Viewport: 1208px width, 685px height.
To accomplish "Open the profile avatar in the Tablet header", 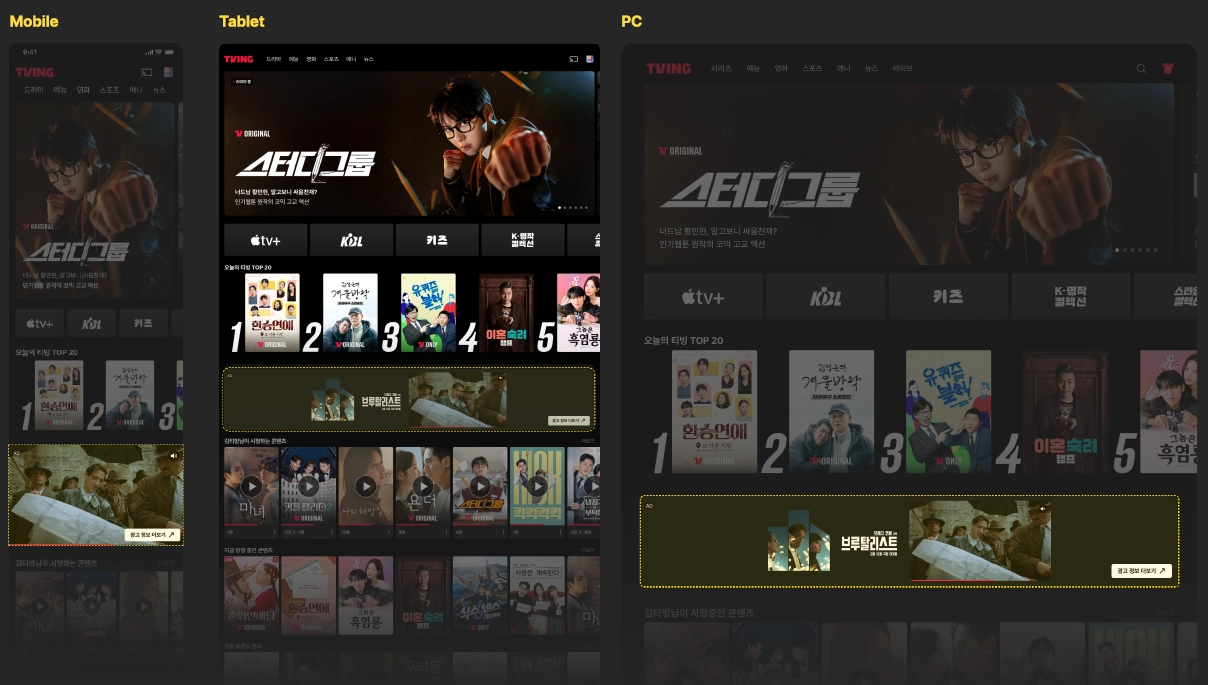I will (590, 59).
